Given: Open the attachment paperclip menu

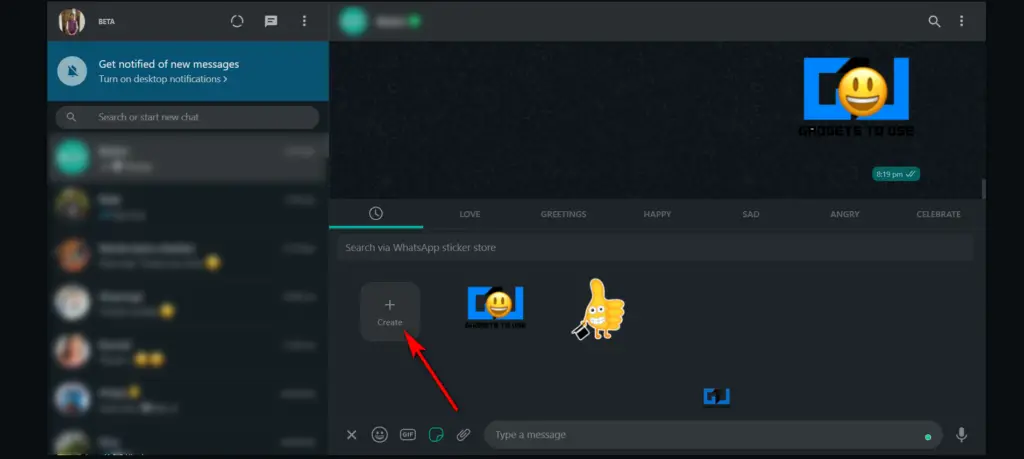Looking at the screenshot, I should pyautogui.click(x=464, y=435).
